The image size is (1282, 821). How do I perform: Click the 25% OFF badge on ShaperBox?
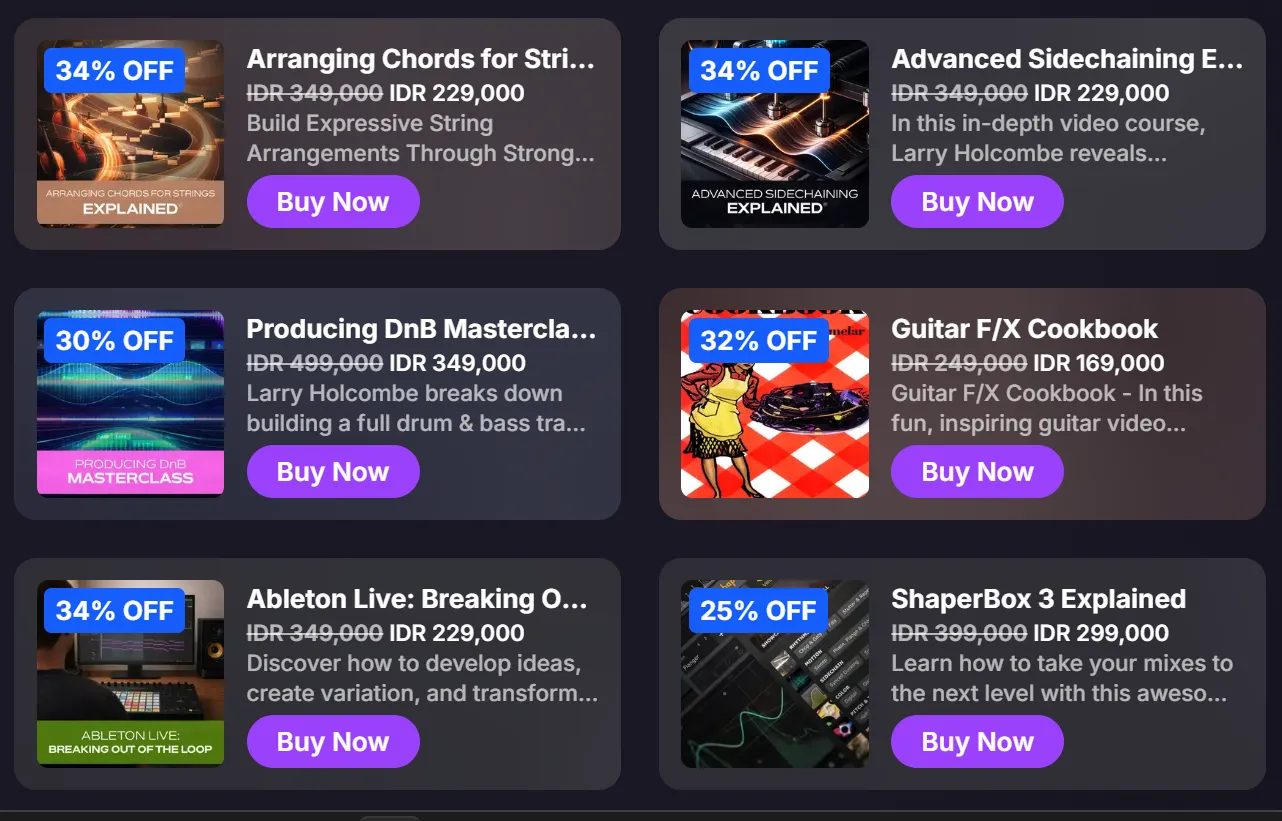759,610
